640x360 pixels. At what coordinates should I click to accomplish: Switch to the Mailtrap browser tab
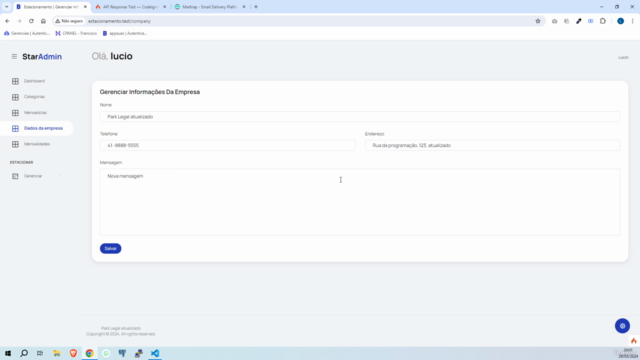pyautogui.click(x=210, y=7)
